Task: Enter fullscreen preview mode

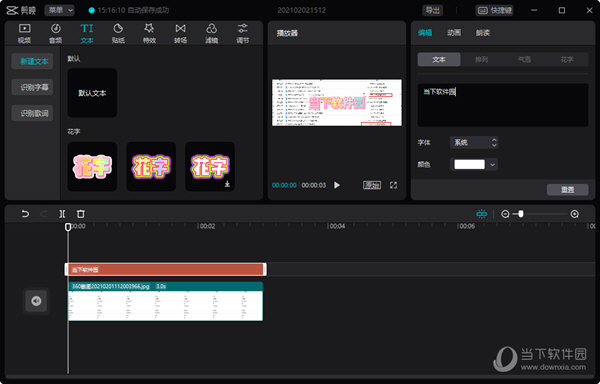Action: point(393,185)
